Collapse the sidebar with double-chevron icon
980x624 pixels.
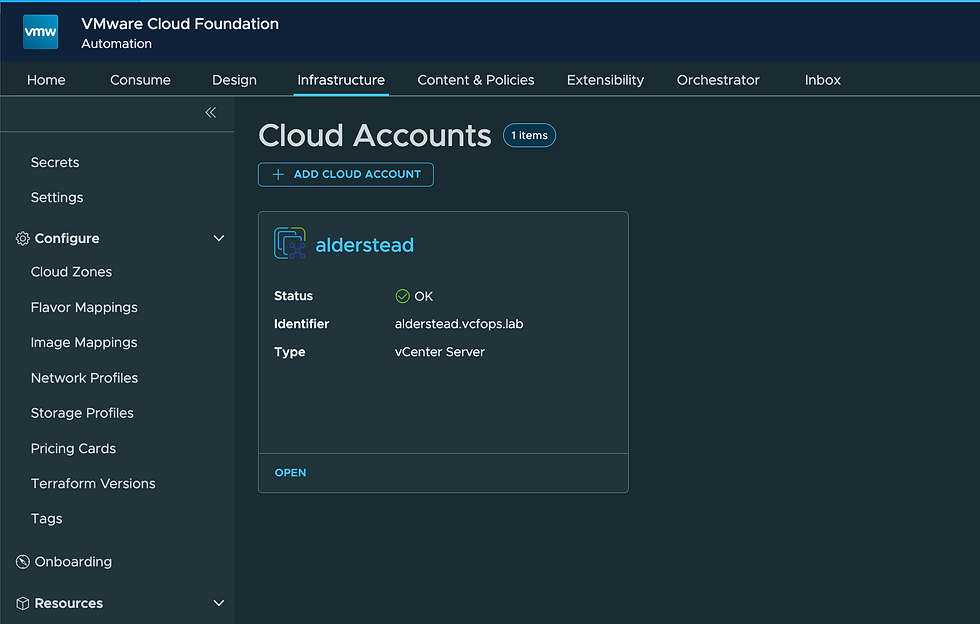pyautogui.click(x=210, y=113)
